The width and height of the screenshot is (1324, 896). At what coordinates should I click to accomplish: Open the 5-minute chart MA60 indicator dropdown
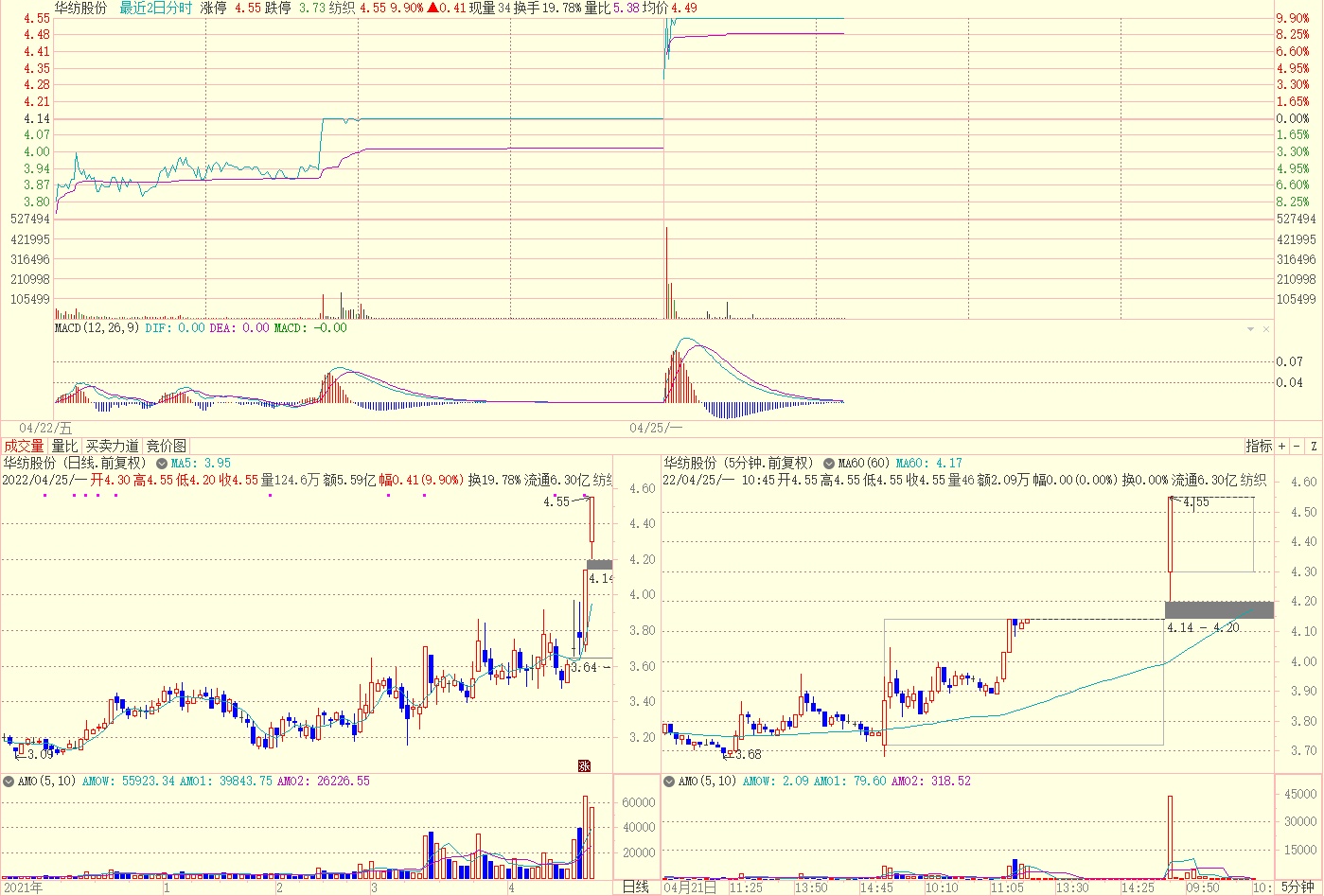pyautogui.click(x=829, y=464)
